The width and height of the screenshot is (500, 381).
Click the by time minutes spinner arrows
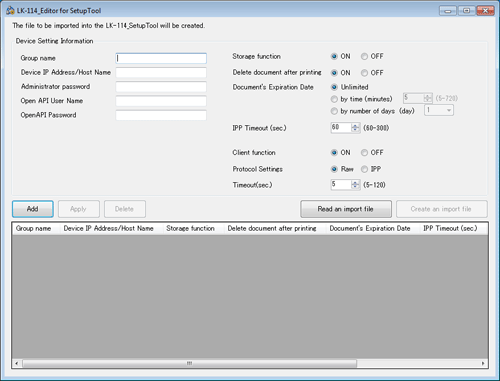click(x=428, y=98)
